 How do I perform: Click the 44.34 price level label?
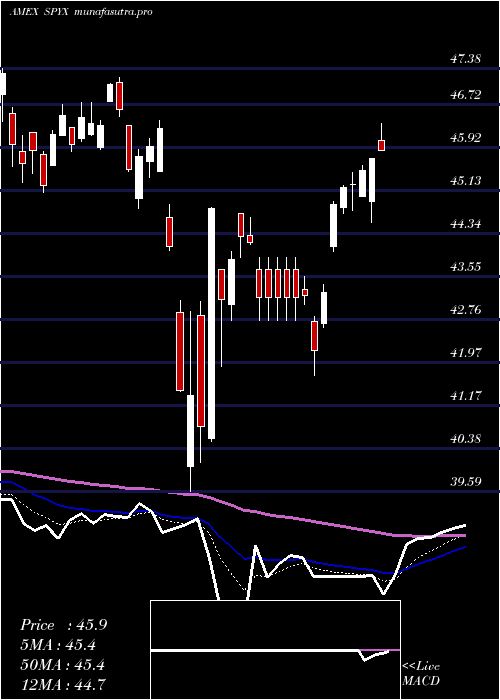tap(466, 223)
